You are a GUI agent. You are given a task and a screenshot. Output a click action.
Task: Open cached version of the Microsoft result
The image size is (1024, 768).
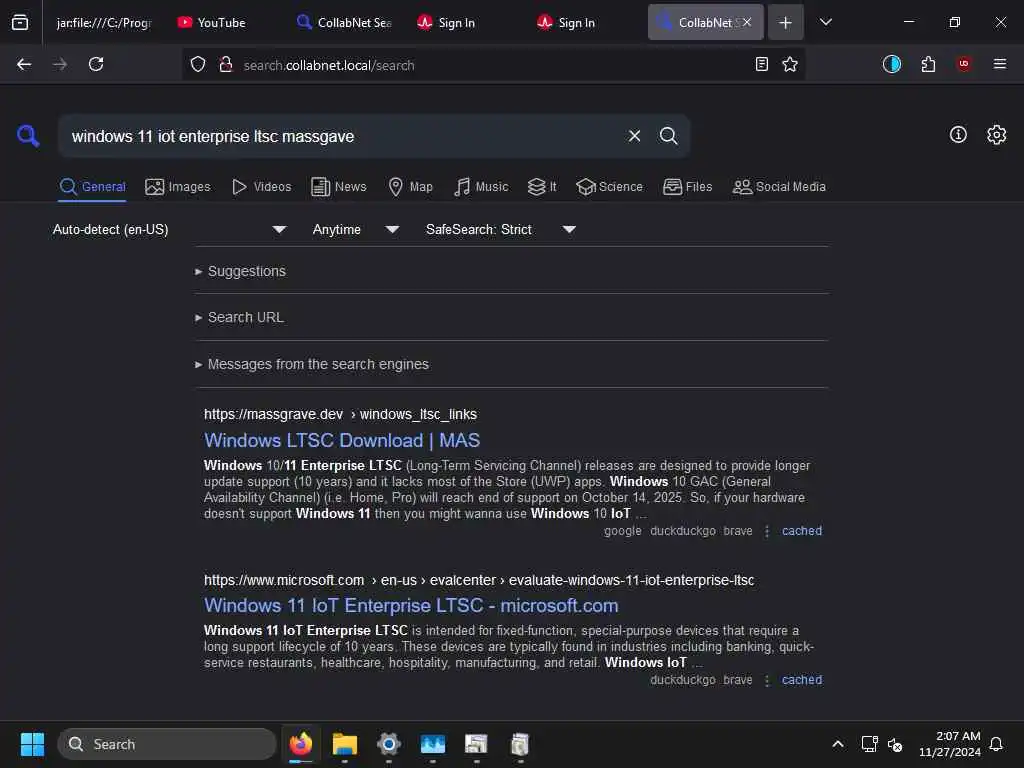coord(801,680)
